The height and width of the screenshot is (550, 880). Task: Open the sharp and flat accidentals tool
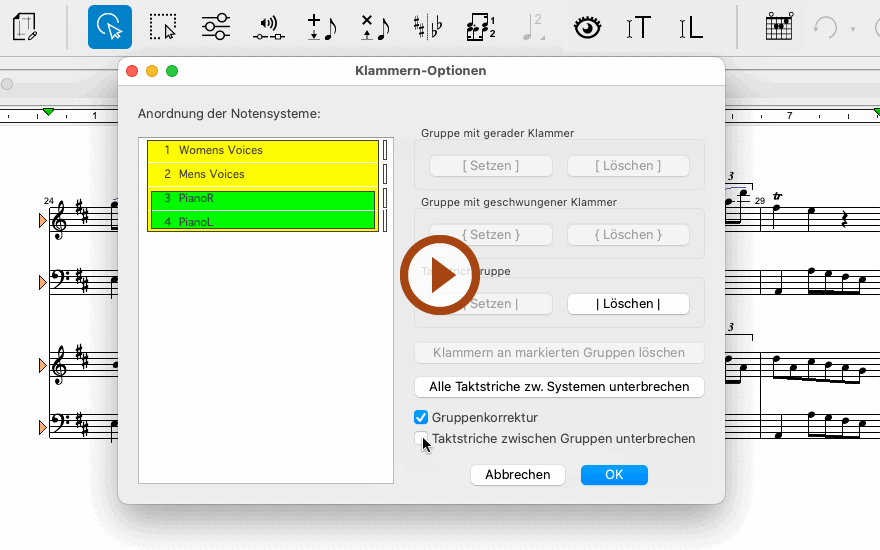428,27
